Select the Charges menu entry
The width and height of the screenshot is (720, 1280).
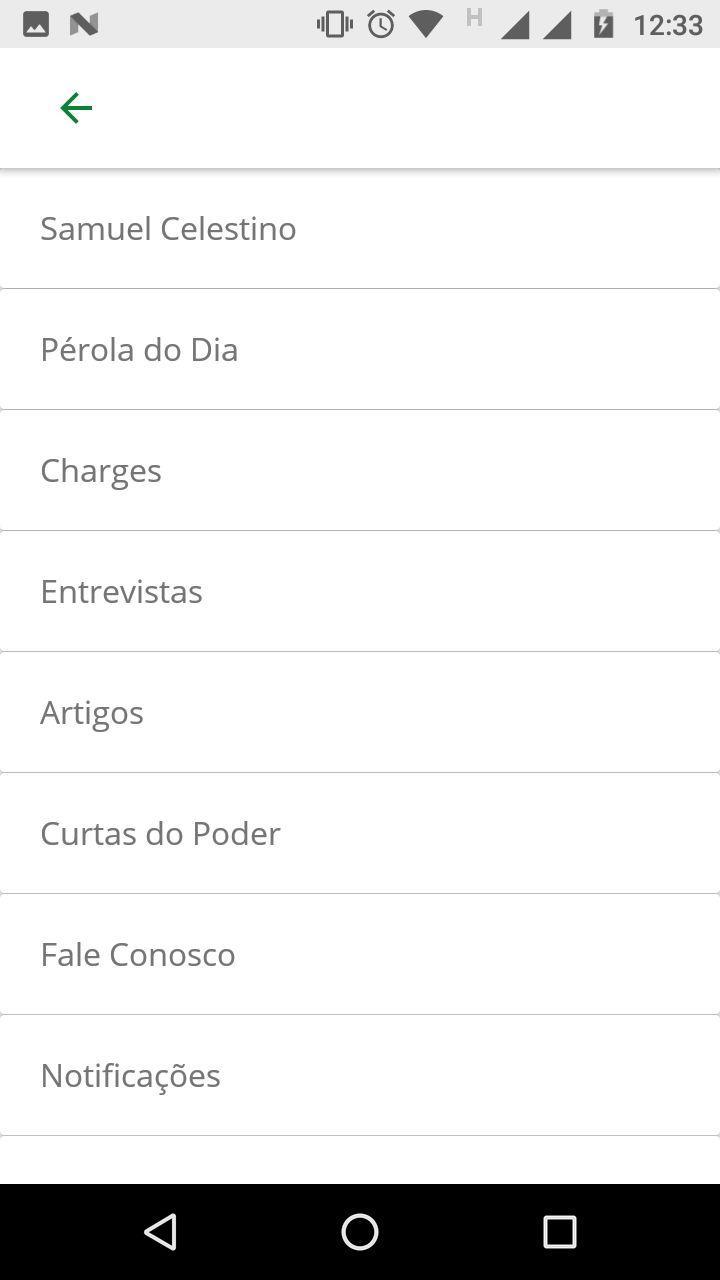[360, 470]
